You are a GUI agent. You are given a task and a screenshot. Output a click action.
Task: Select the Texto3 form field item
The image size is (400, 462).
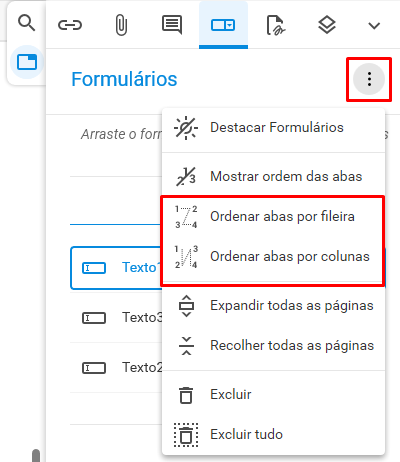click(x=116, y=318)
